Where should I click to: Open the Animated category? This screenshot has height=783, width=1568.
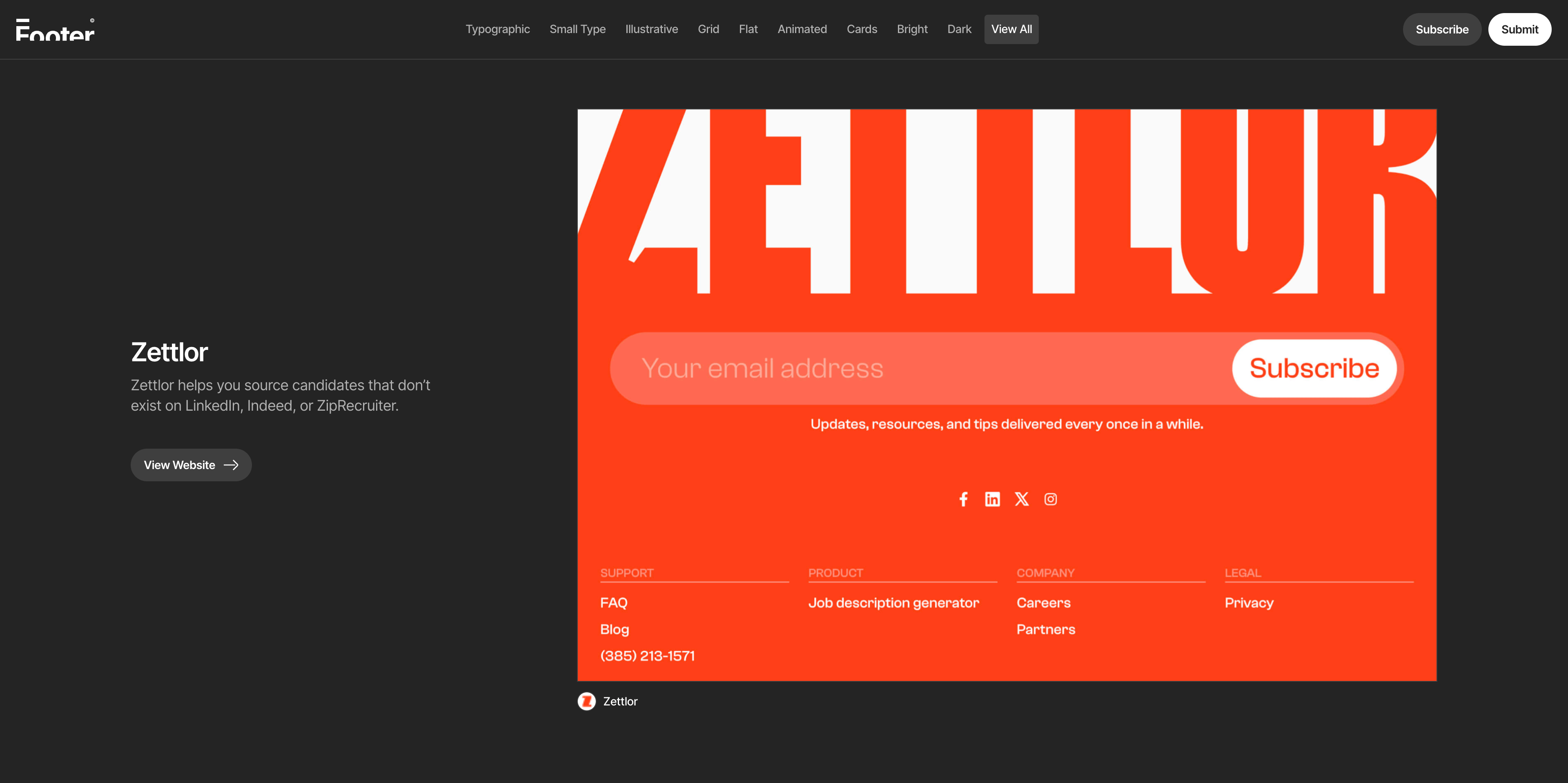[802, 29]
